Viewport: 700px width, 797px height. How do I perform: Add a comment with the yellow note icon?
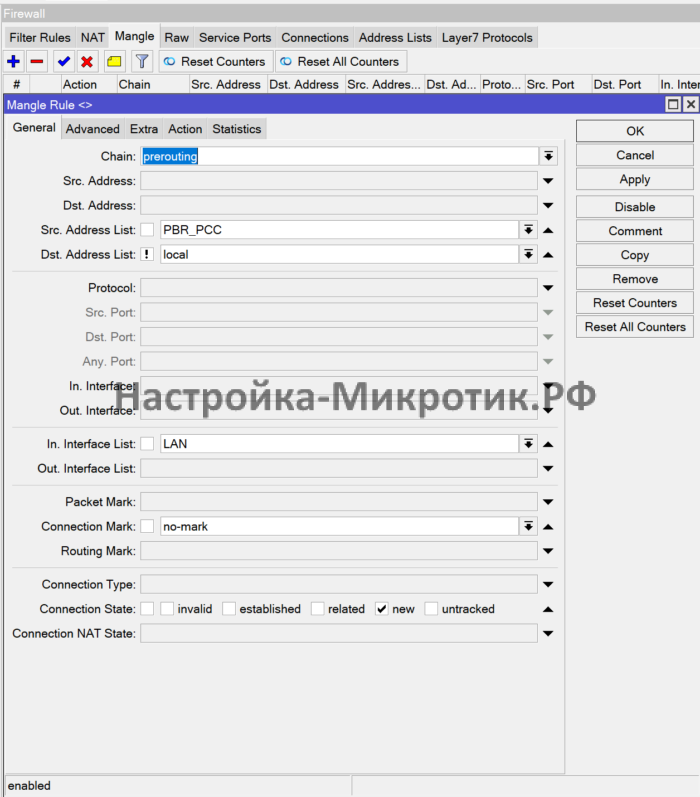[x=114, y=62]
